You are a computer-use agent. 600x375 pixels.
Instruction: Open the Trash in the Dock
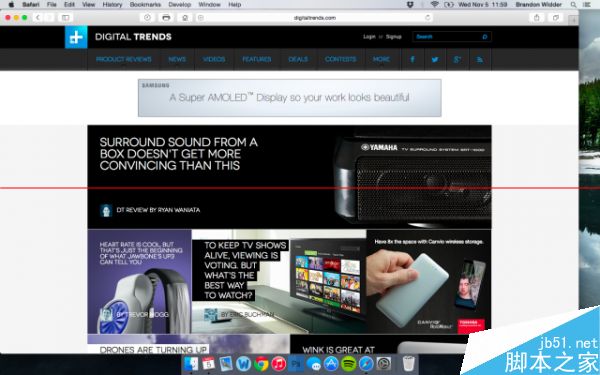pyautogui.click(x=409, y=364)
